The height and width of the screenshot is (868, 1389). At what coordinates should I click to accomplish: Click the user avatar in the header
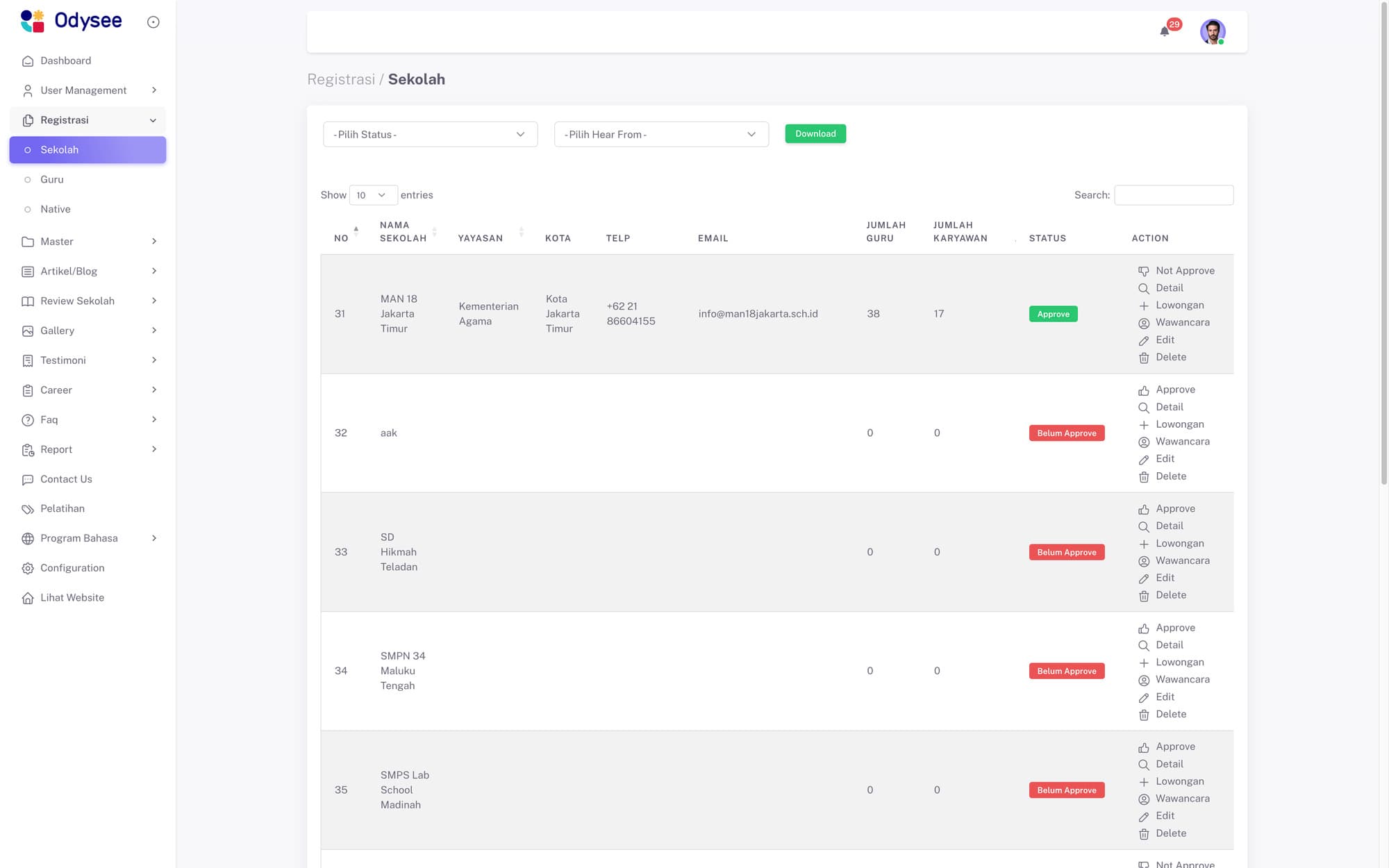click(x=1213, y=31)
